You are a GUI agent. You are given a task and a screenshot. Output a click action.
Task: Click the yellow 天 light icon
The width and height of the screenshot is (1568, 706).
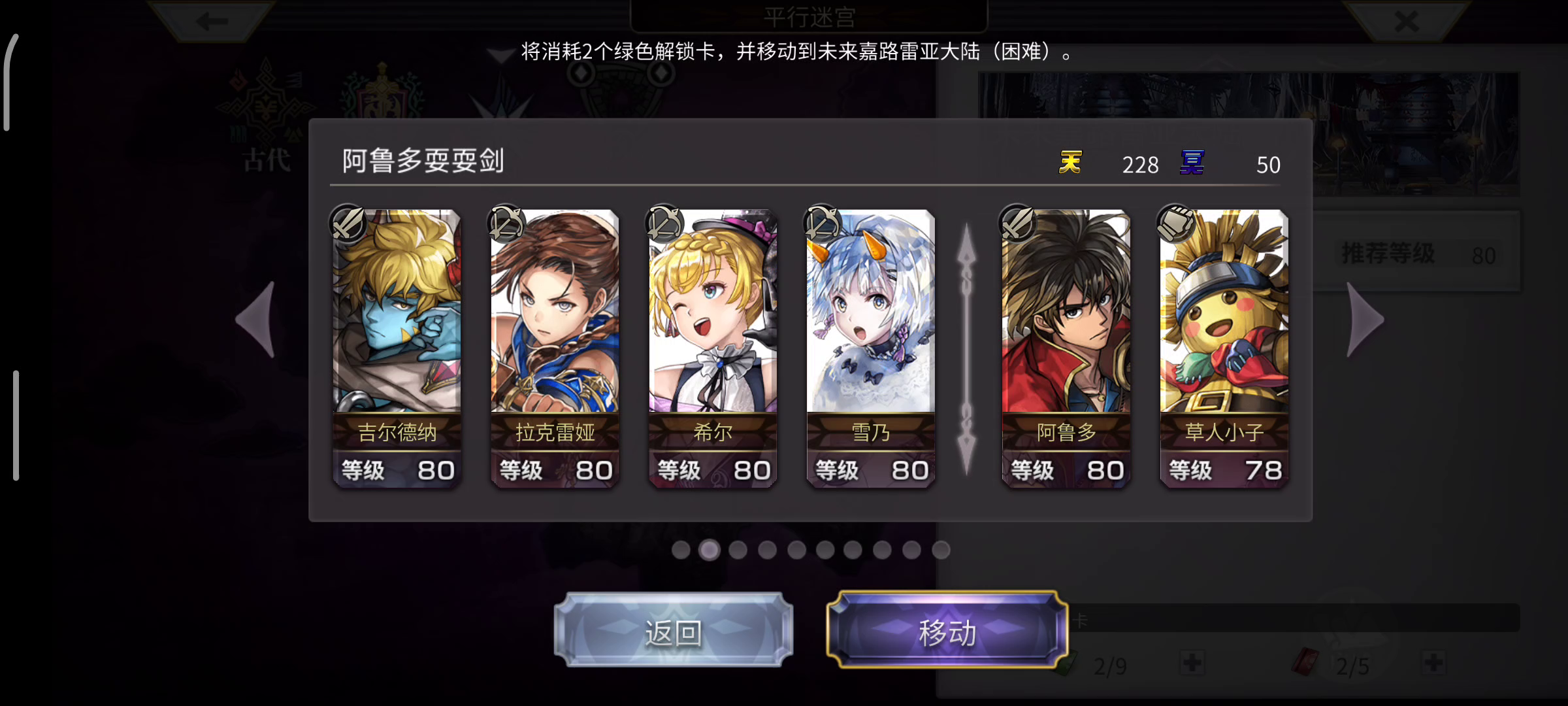click(x=1070, y=162)
